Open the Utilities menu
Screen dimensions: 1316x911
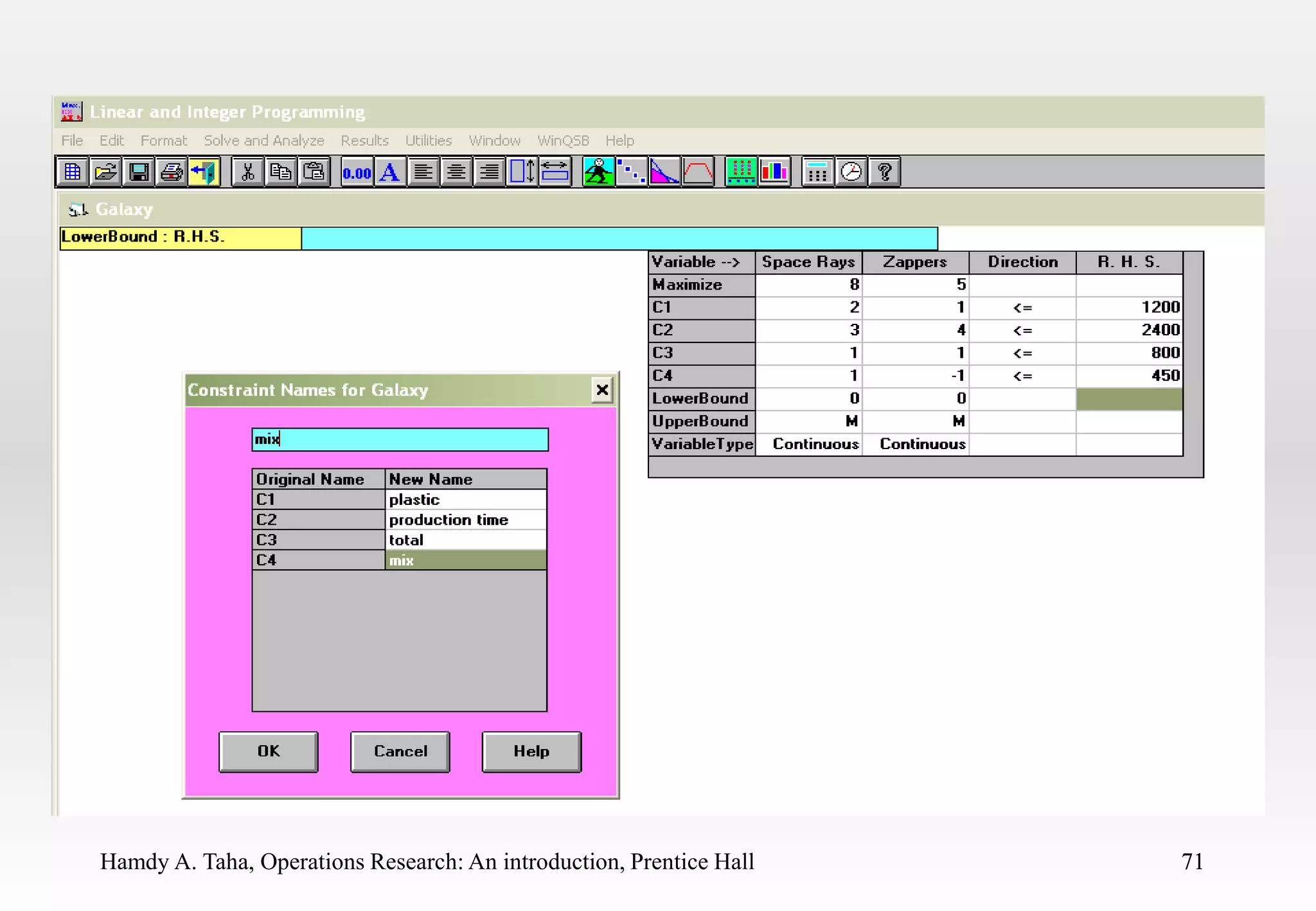(x=428, y=141)
